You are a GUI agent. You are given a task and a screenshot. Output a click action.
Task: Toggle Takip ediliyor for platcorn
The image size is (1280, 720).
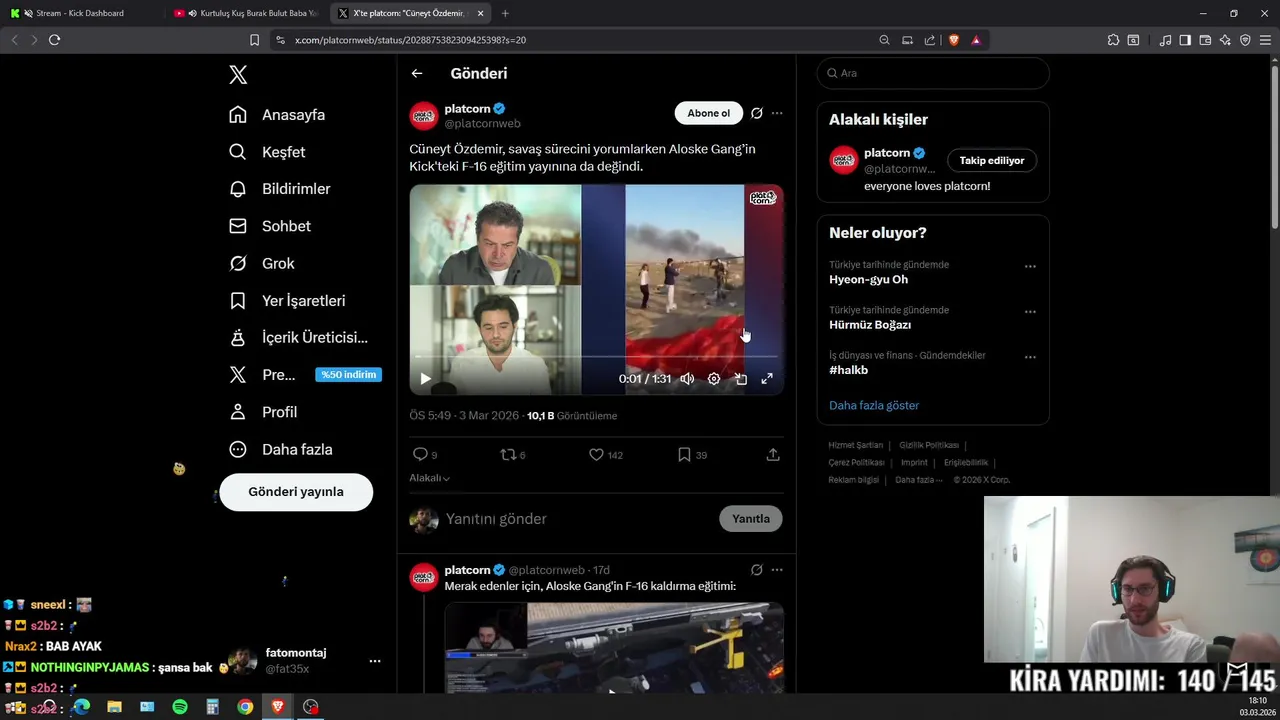point(992,160)
